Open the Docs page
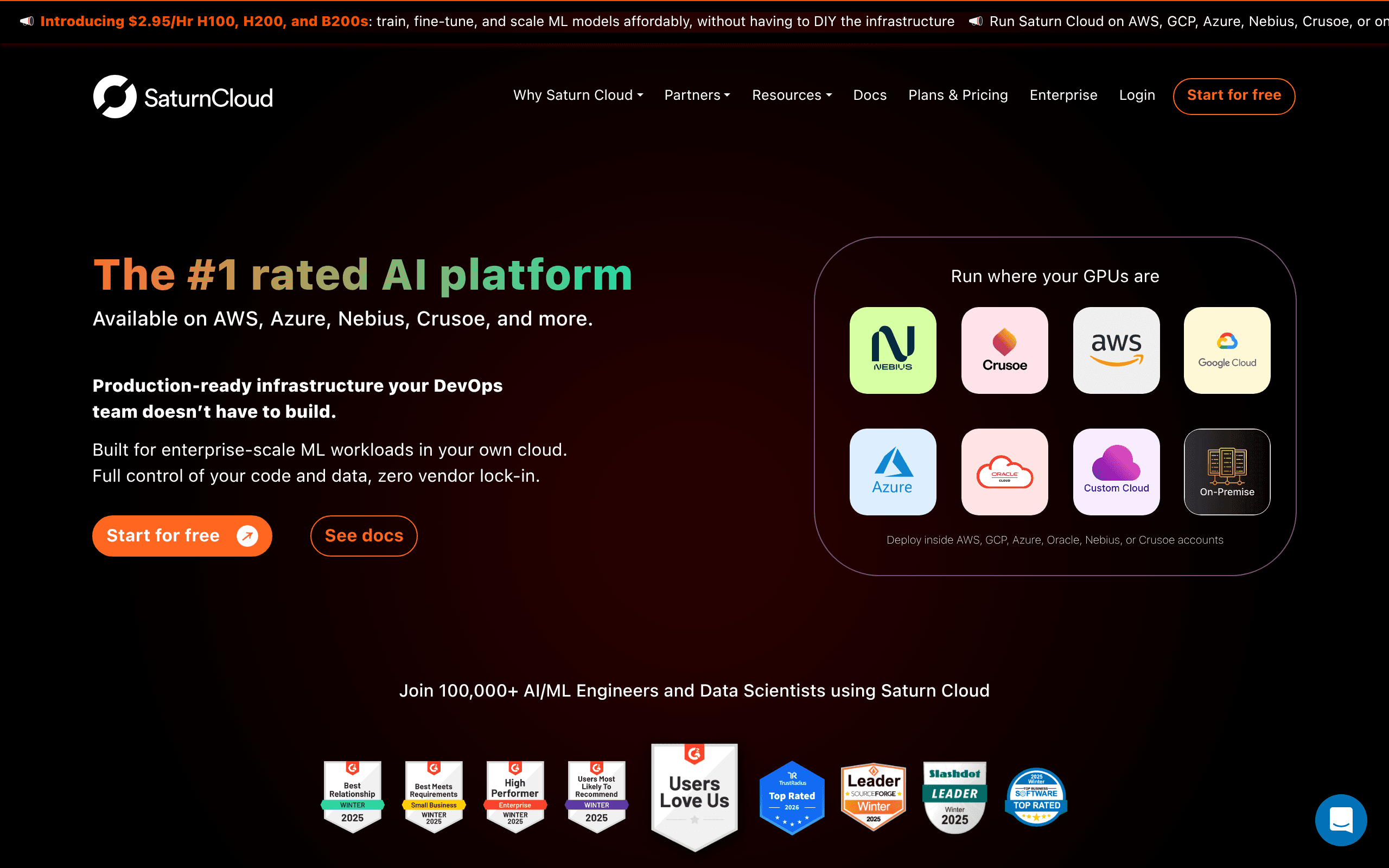The width and height of the screenshot is (1389, 868). coord(870,95)
